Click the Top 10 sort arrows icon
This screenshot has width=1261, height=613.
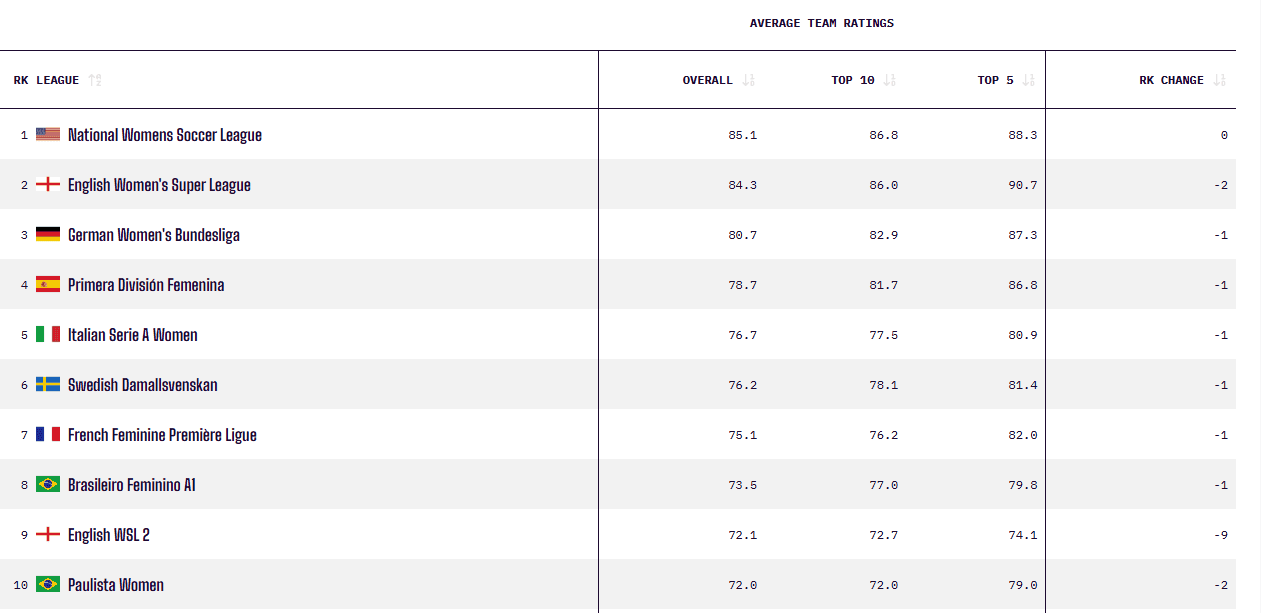coord(890,80)
